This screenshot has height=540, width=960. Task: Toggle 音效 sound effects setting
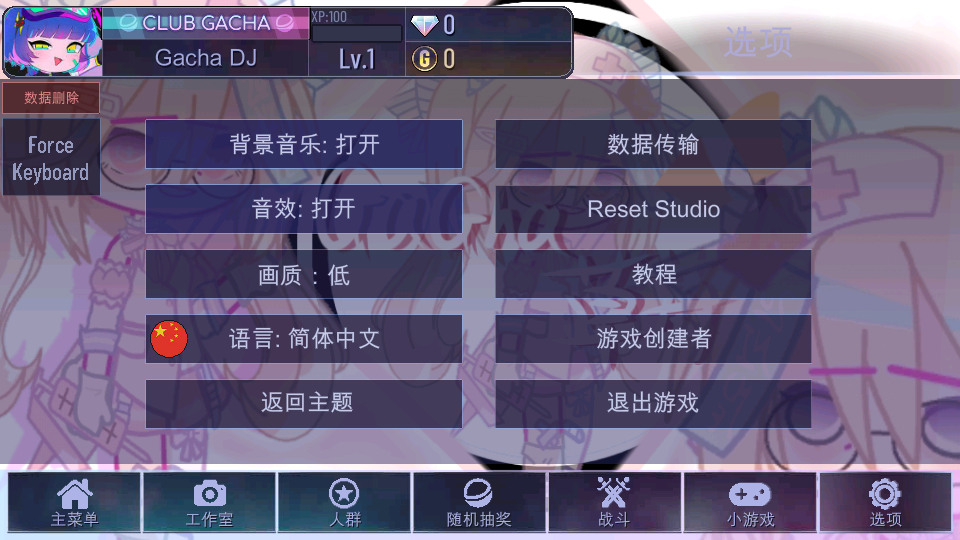point(304,209)
